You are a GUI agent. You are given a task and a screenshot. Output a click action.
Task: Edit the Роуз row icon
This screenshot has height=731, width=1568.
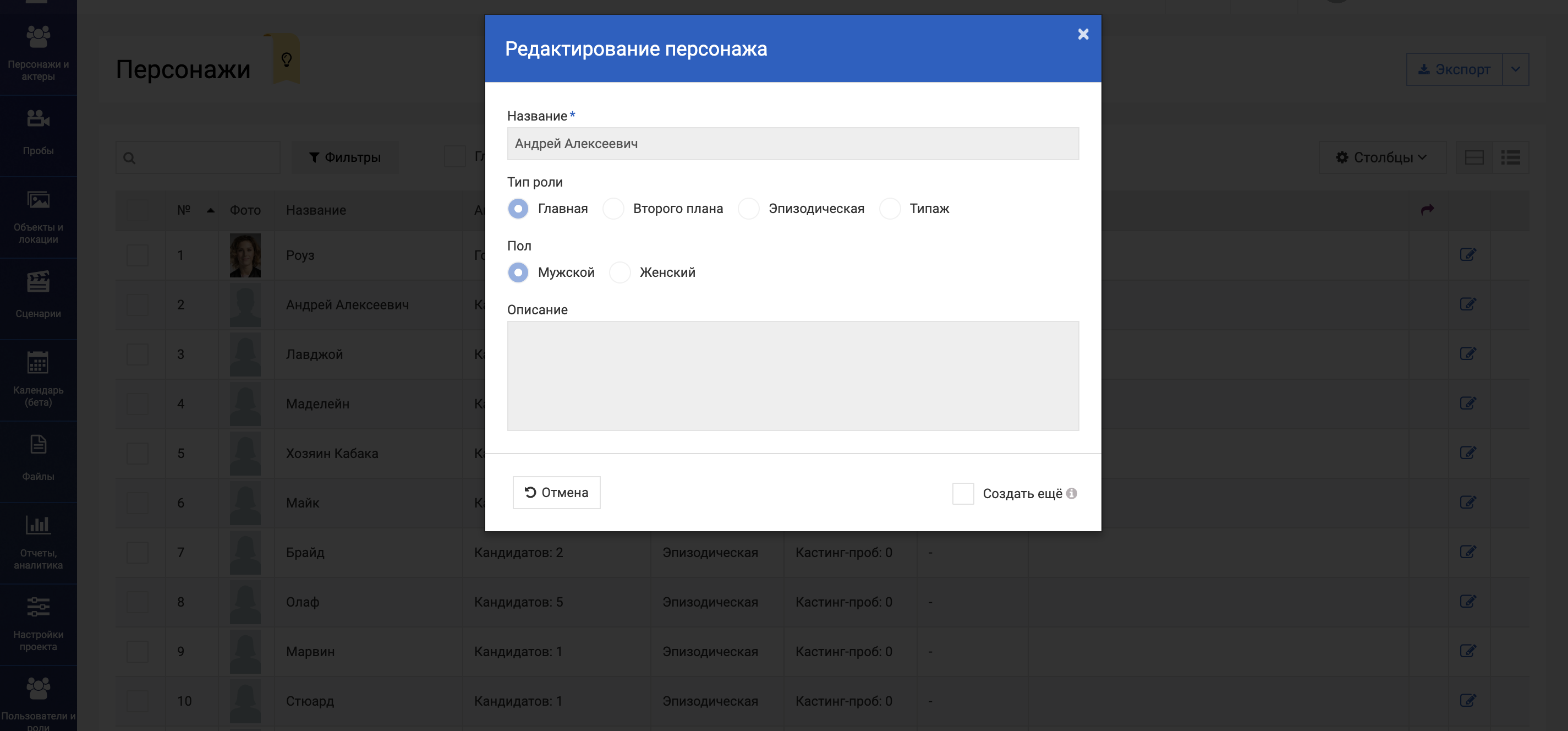click(1467, 255)
